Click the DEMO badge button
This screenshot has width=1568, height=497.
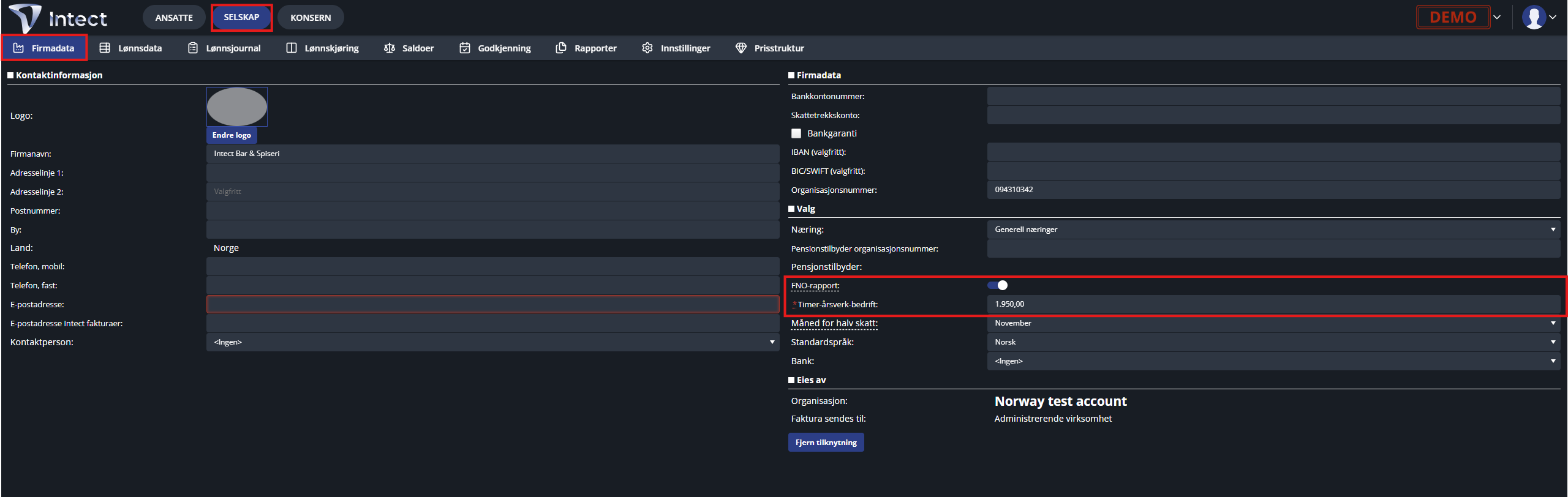tap(1453, 17)
